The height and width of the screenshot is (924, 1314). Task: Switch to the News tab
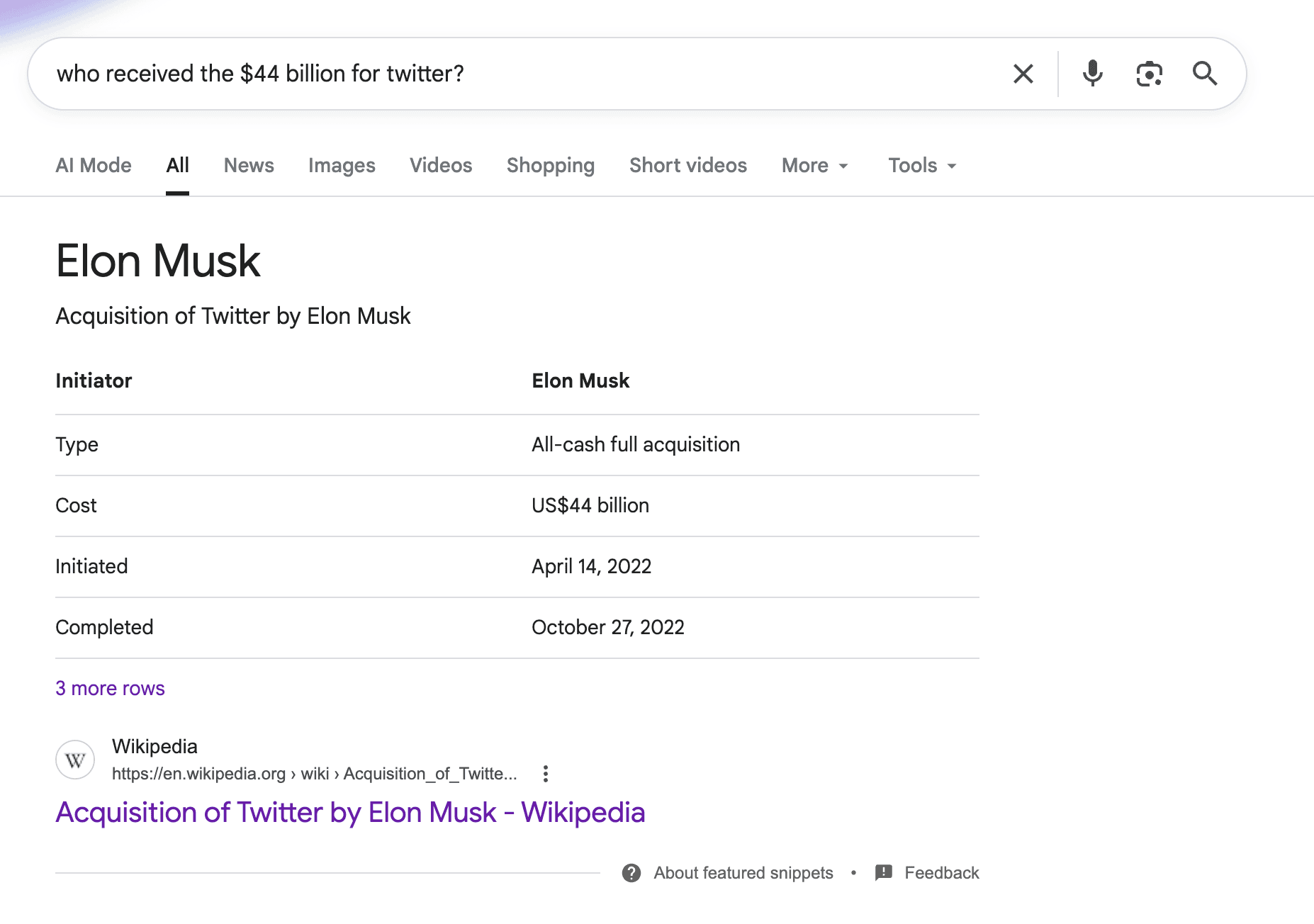[x=249, y=166]
